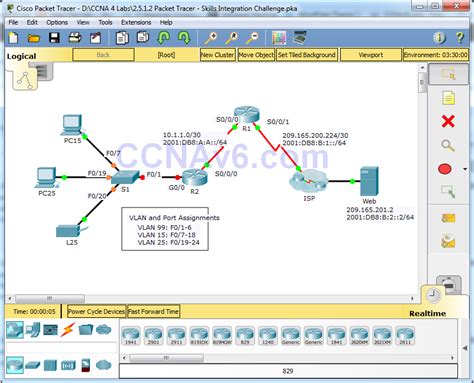Pick the 2911 router from device list
474x383 pixels.
(176, 336)
